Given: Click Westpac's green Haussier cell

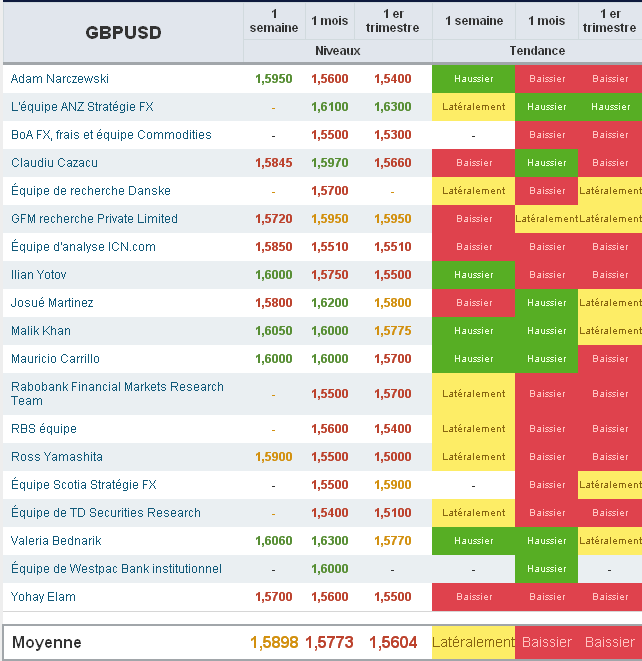Looking at the screenshot, I should (546, 569).
